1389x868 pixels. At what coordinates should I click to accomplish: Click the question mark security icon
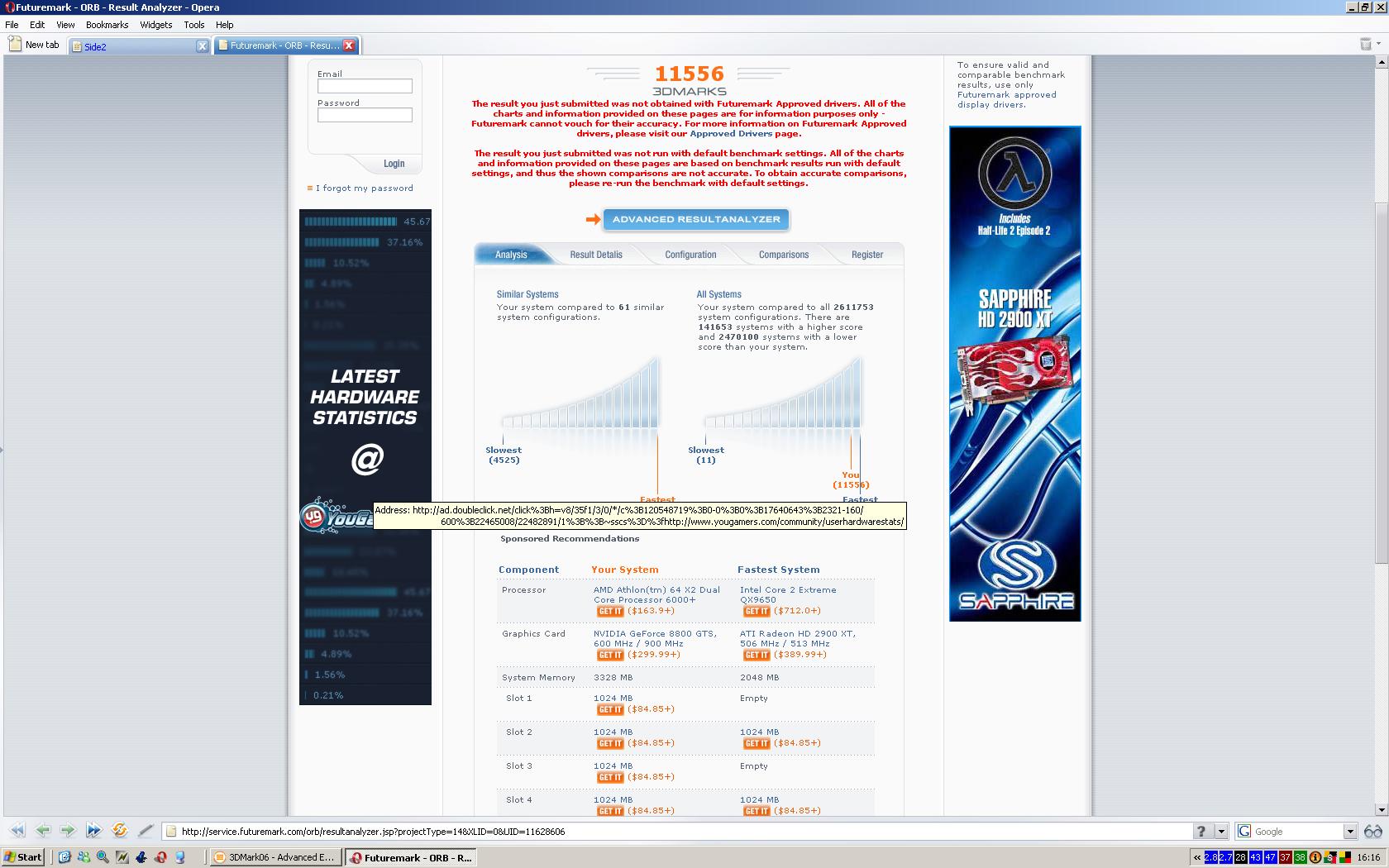(1201, 832)
